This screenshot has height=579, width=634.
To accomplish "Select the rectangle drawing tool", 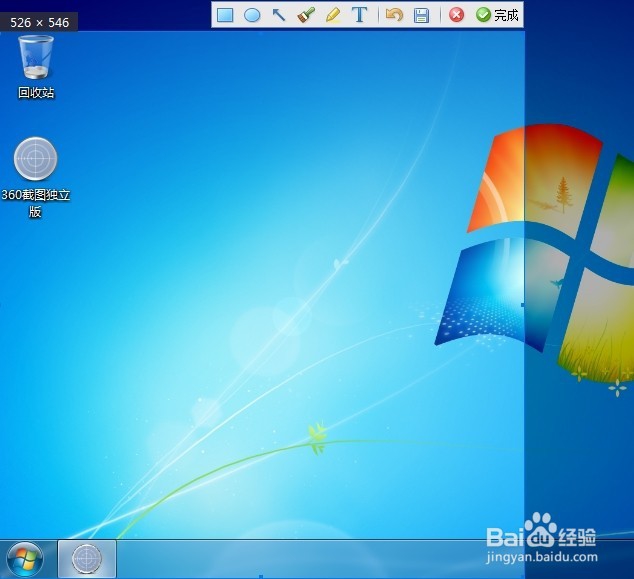I will (225, 15).
